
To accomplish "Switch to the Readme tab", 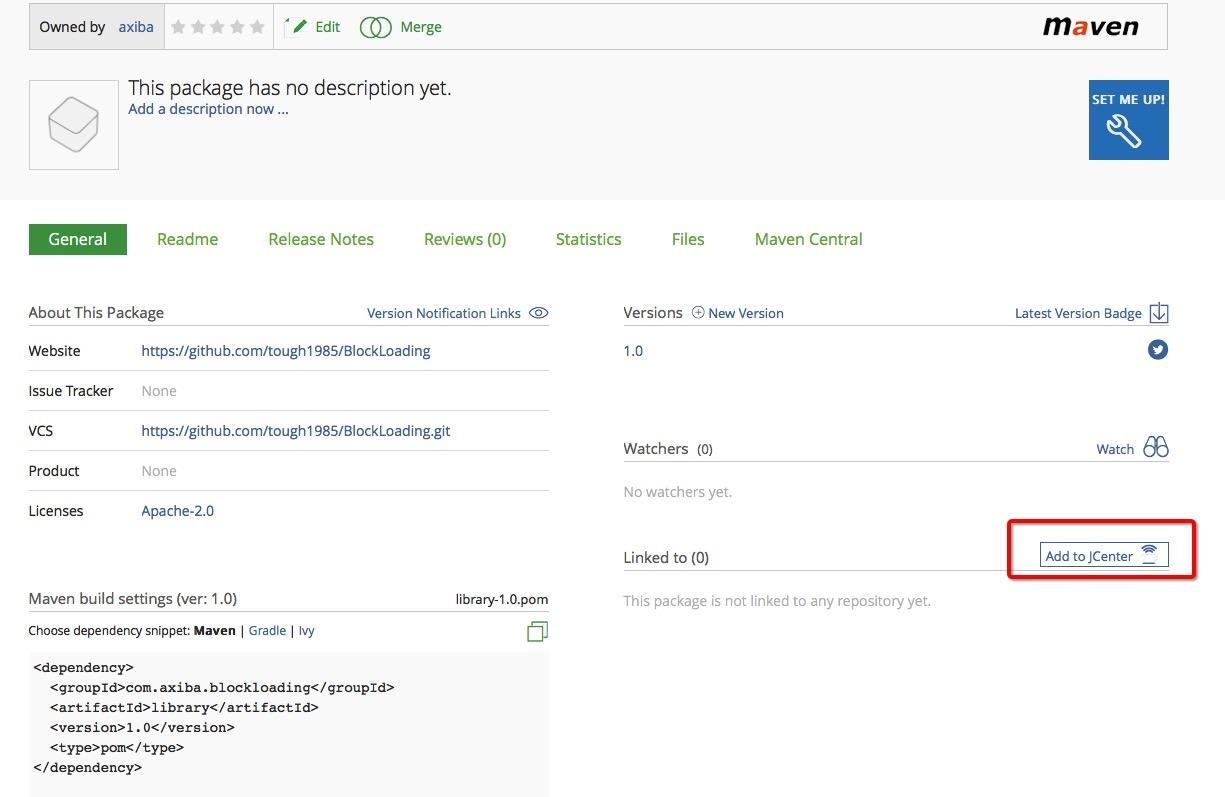I will pos(188,239).
